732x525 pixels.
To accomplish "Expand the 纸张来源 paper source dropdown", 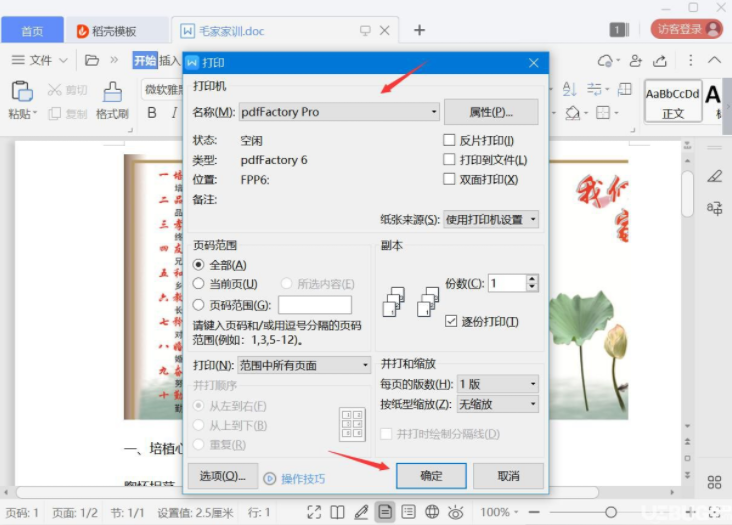I will tap(491, 219).
